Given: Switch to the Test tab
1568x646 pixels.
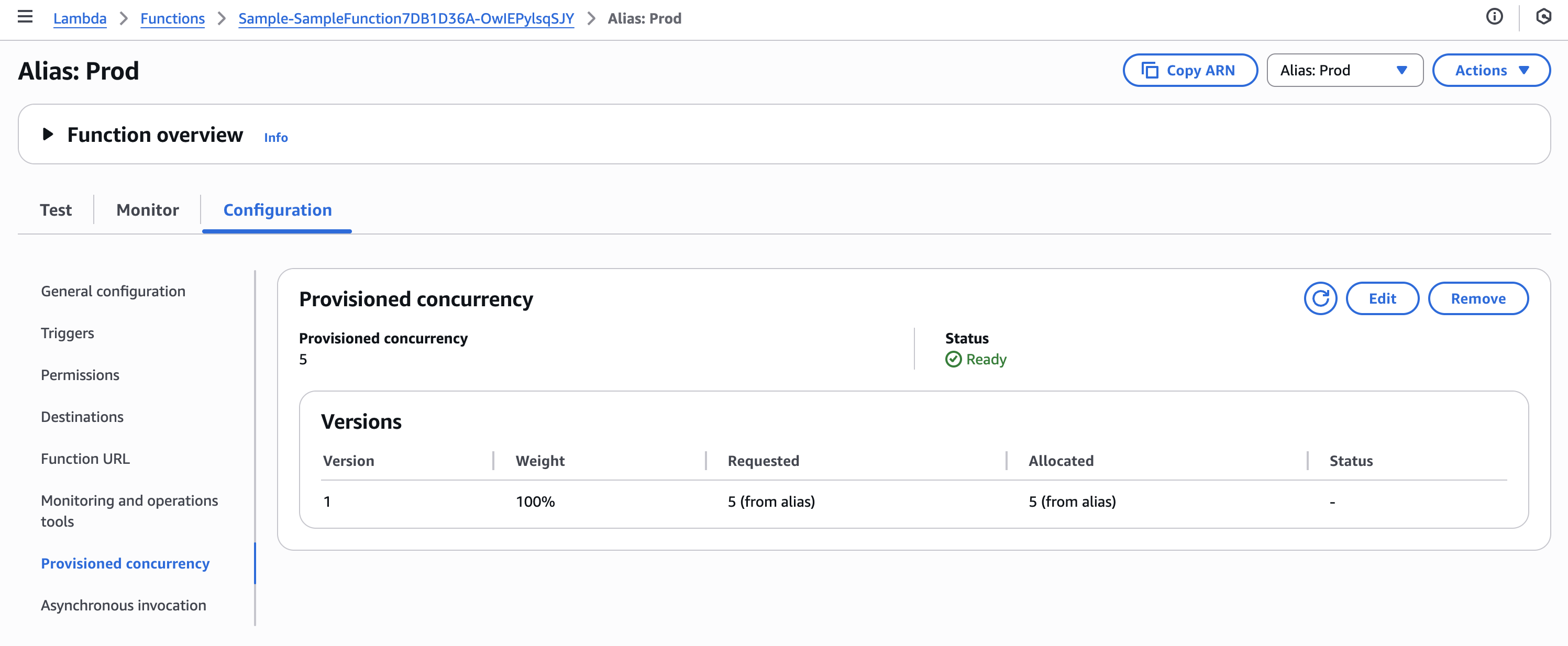Looking at the screenshot, I should [56, 210].
